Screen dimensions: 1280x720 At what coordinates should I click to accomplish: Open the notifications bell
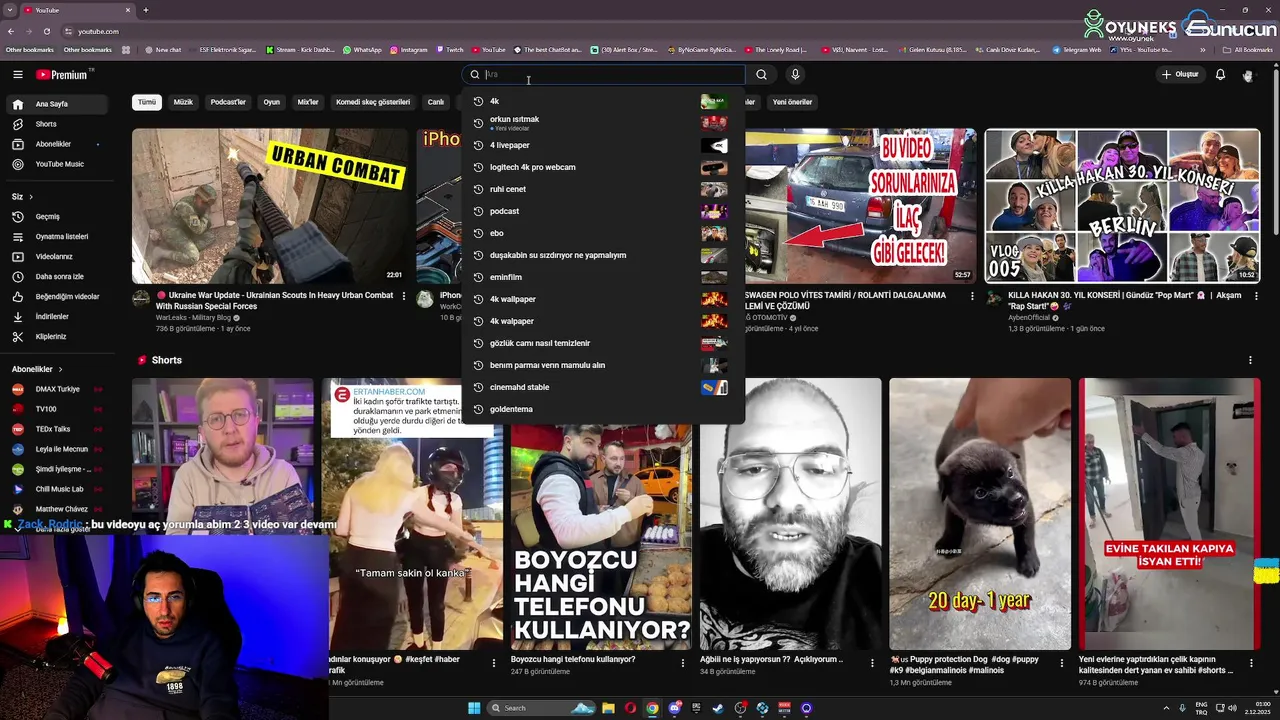tap(1220, 74)
